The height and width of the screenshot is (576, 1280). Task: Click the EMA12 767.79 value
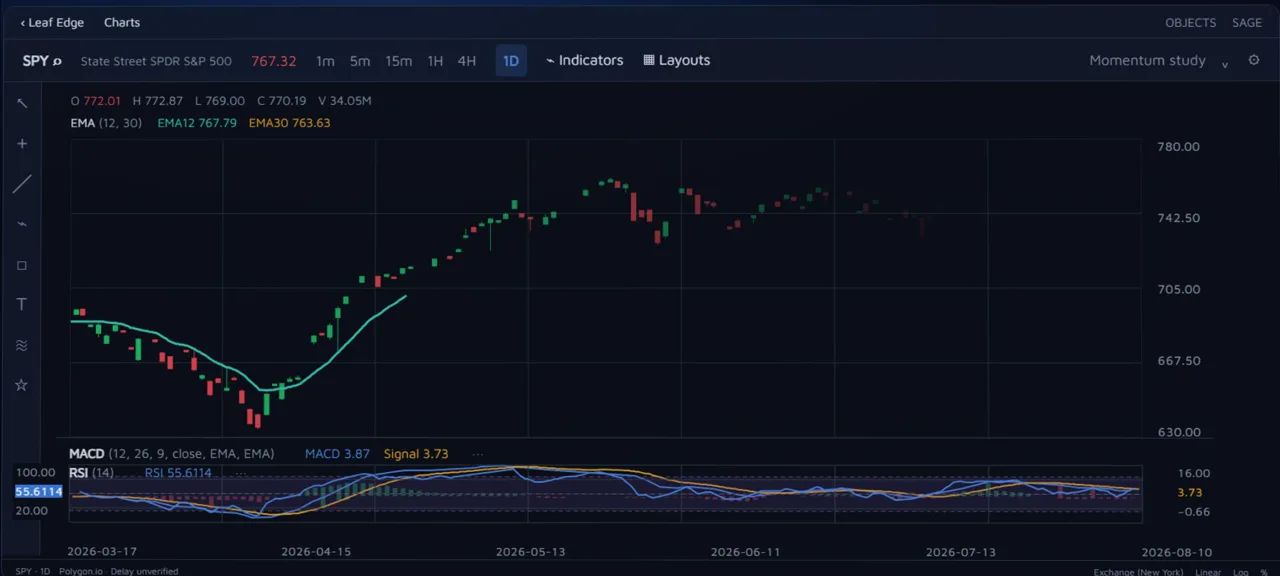tap(197, 123)
